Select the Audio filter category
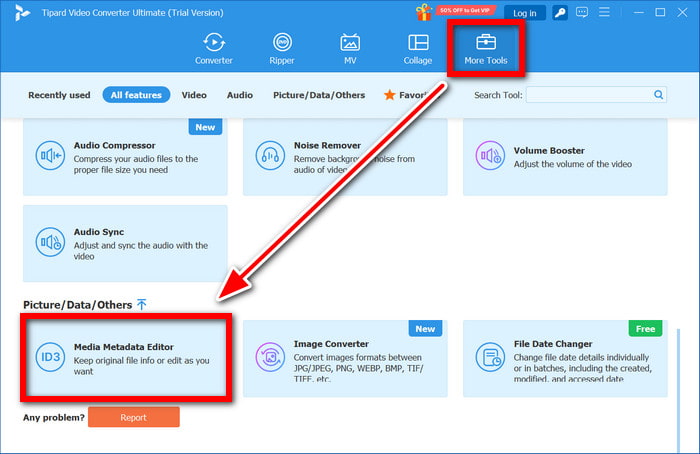 coord(239,95)
